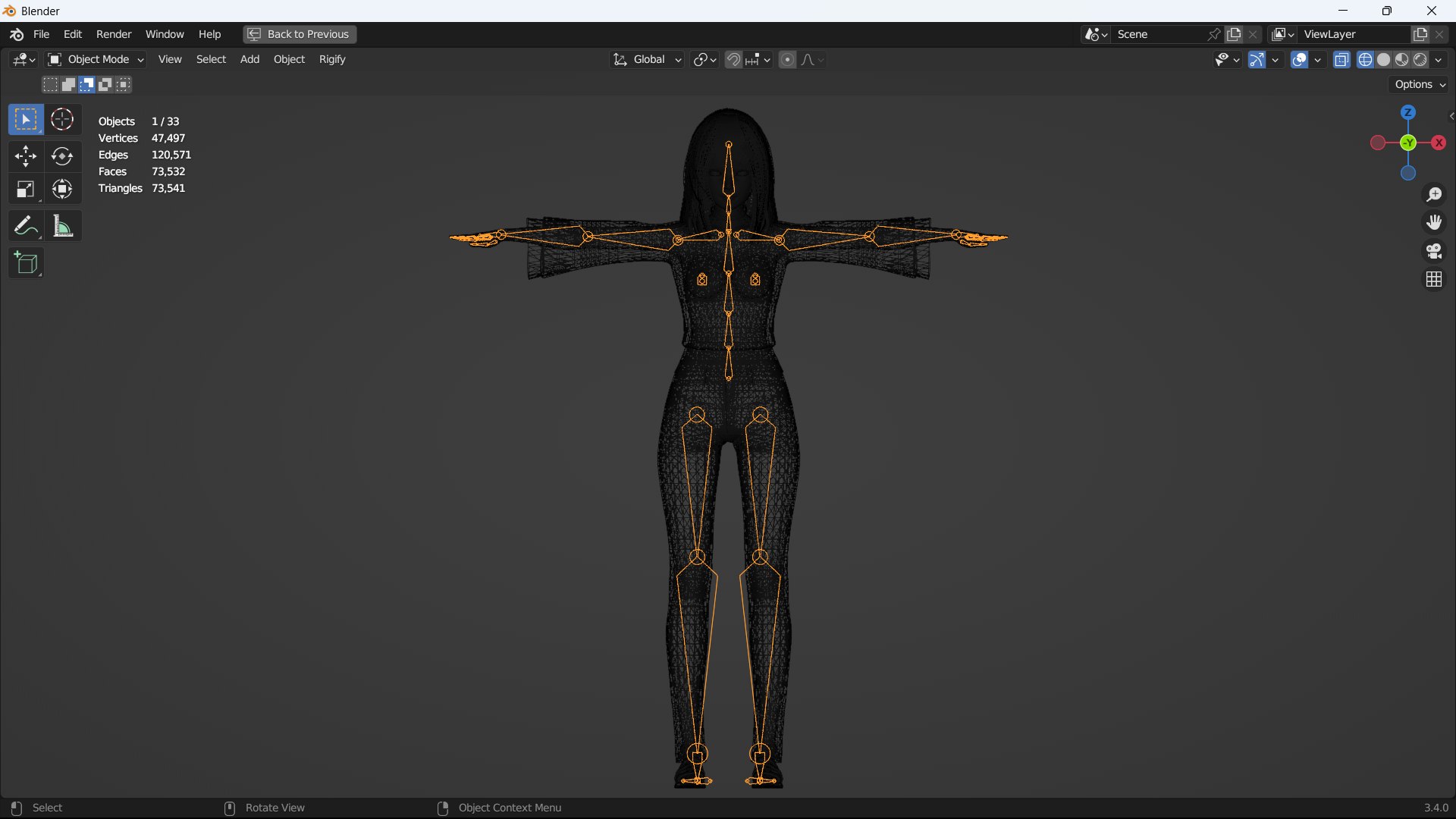This screenshot has width=1456, height=819.
Task: Open the Object Mode dropdown
Action: coord(95,59)
